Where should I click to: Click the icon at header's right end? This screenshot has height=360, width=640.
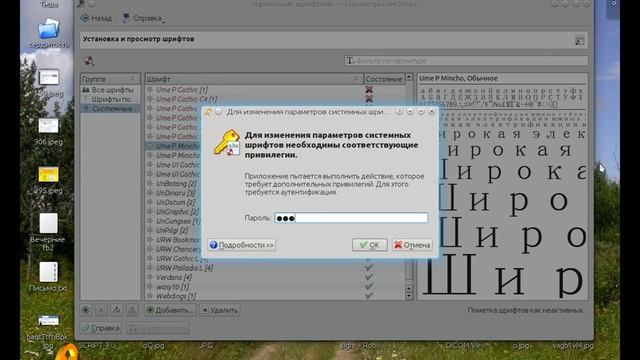pyautogui.click(x=580, y=40)
